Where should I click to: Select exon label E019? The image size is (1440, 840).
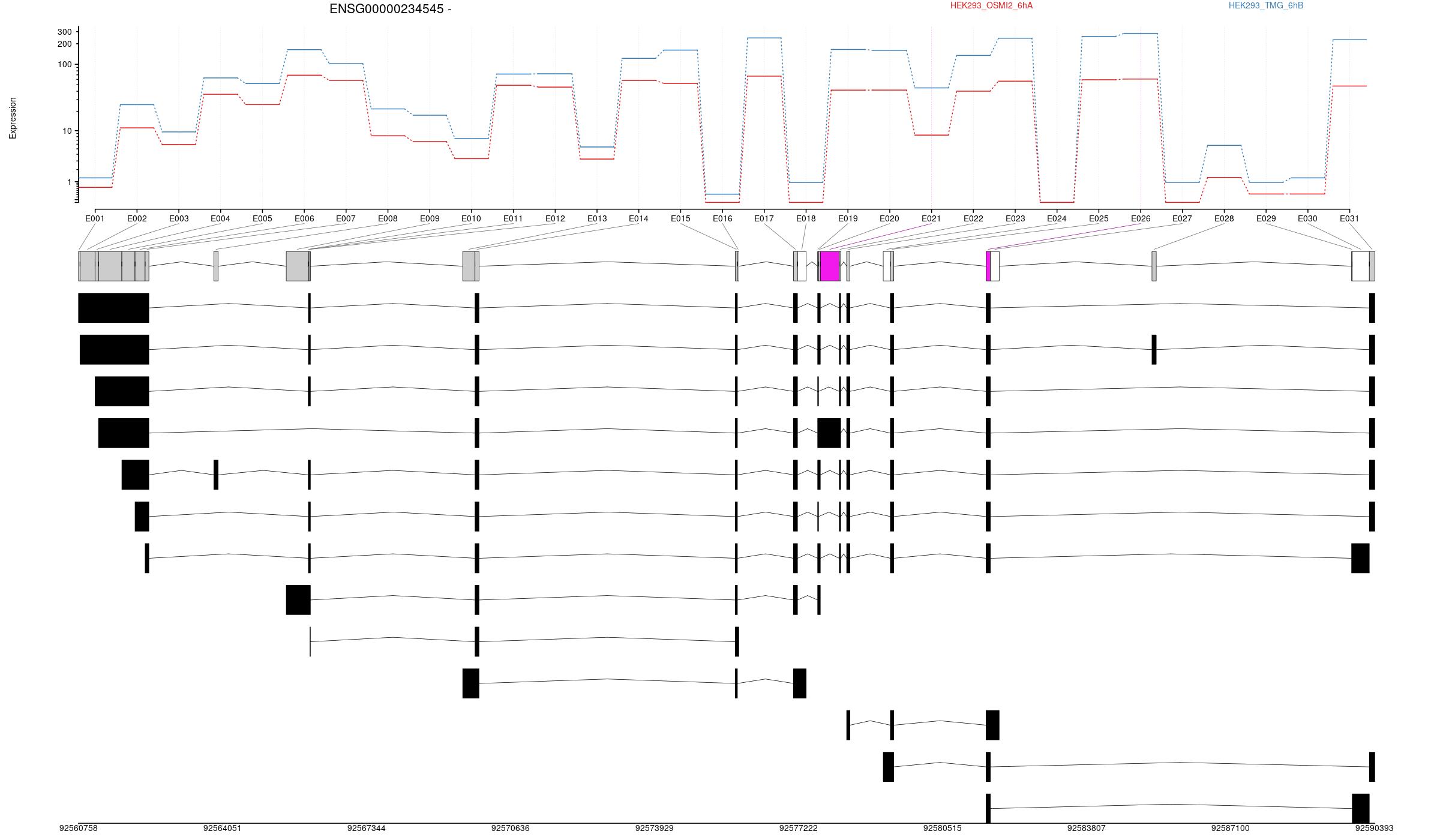point(848,218)
